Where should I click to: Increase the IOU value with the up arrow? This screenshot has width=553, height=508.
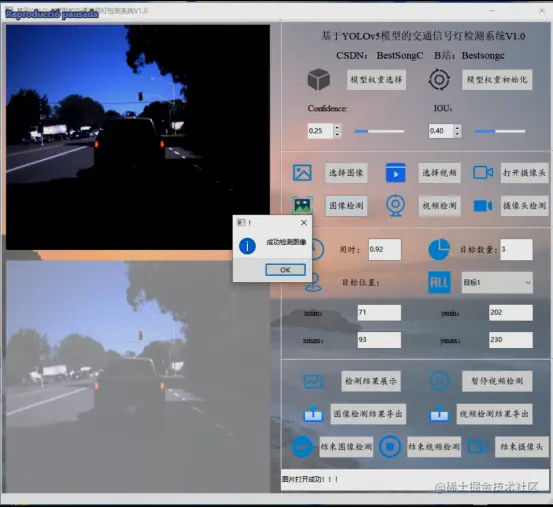457,128
